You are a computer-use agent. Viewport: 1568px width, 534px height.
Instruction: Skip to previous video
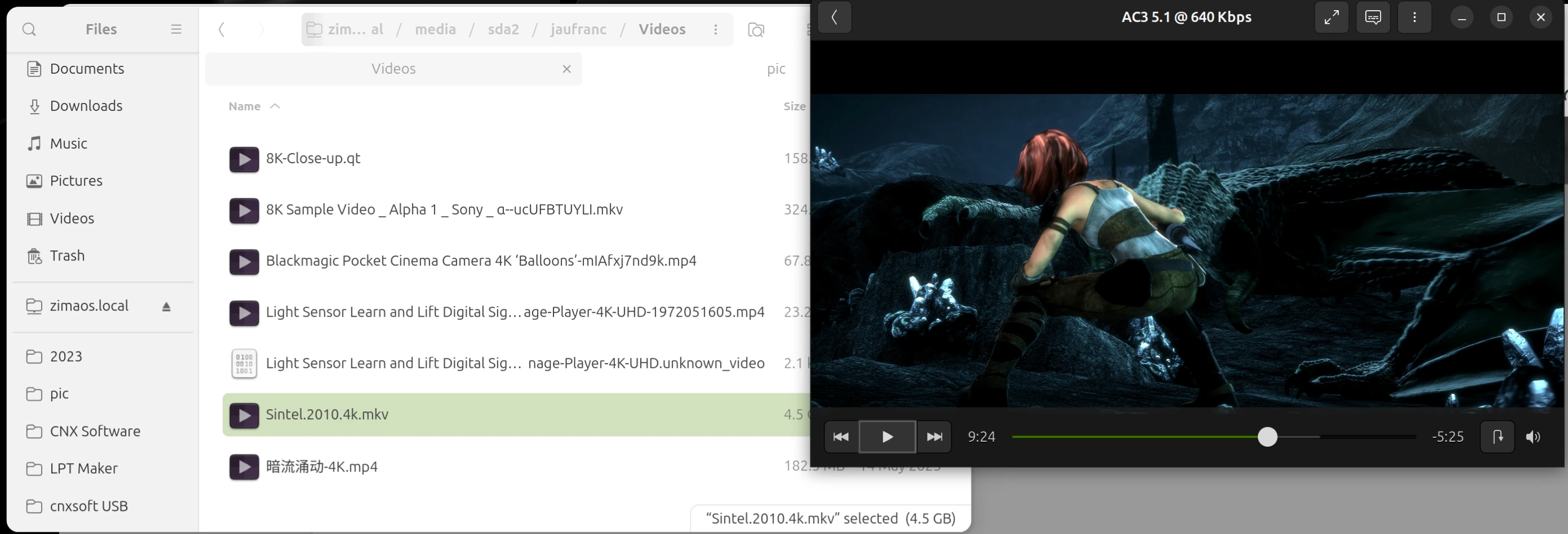(x=841, y=437)
